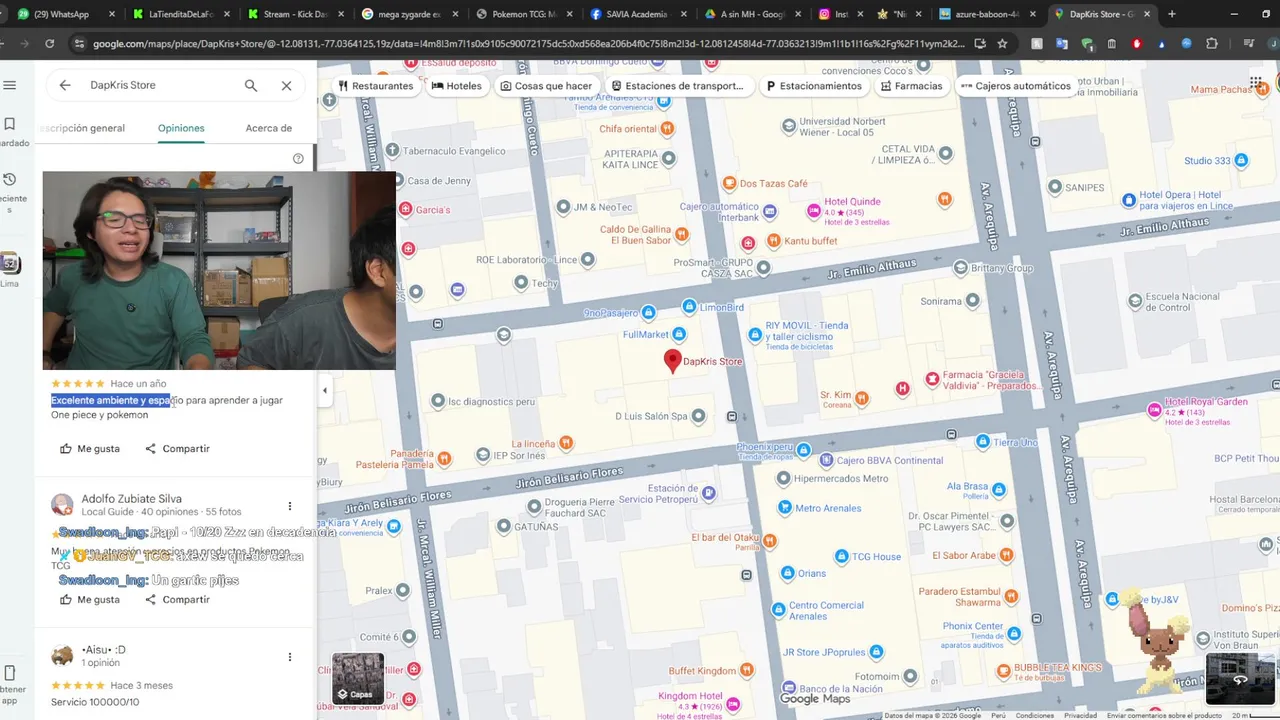This screenshot has width=1280, height=720.
Task: Select the La linceña restaurant marker
Action: tap(566, 443)
